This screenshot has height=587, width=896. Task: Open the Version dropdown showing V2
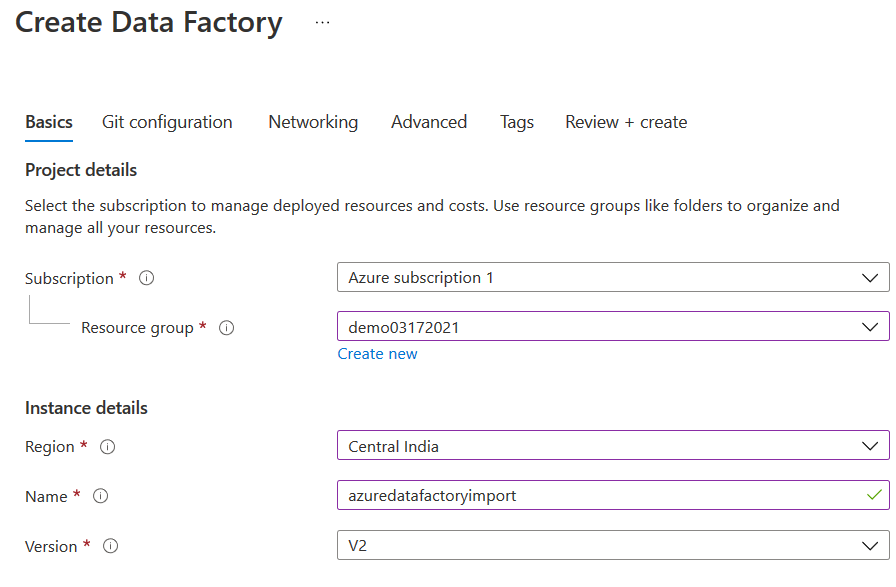point(612,546)
